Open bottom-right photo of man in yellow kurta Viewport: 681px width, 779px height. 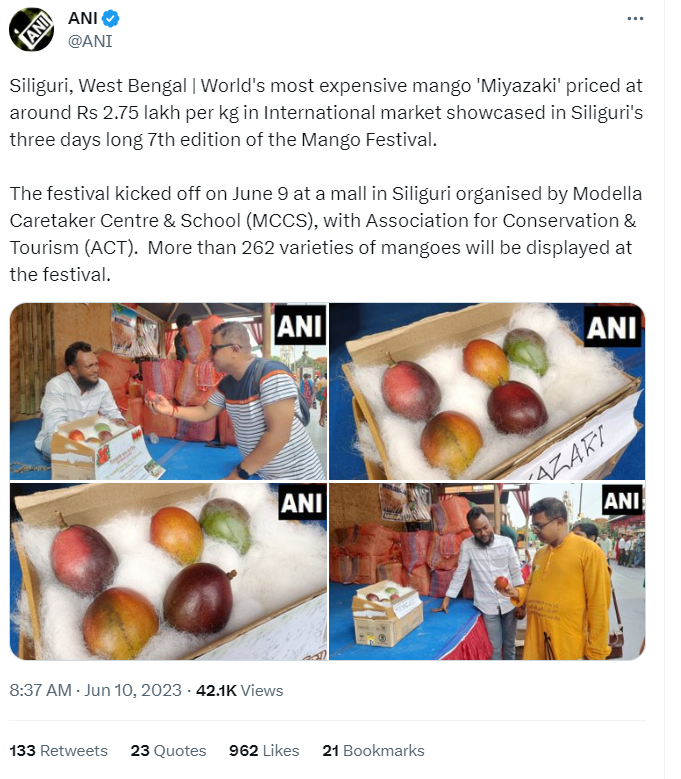tap(487, 571)
